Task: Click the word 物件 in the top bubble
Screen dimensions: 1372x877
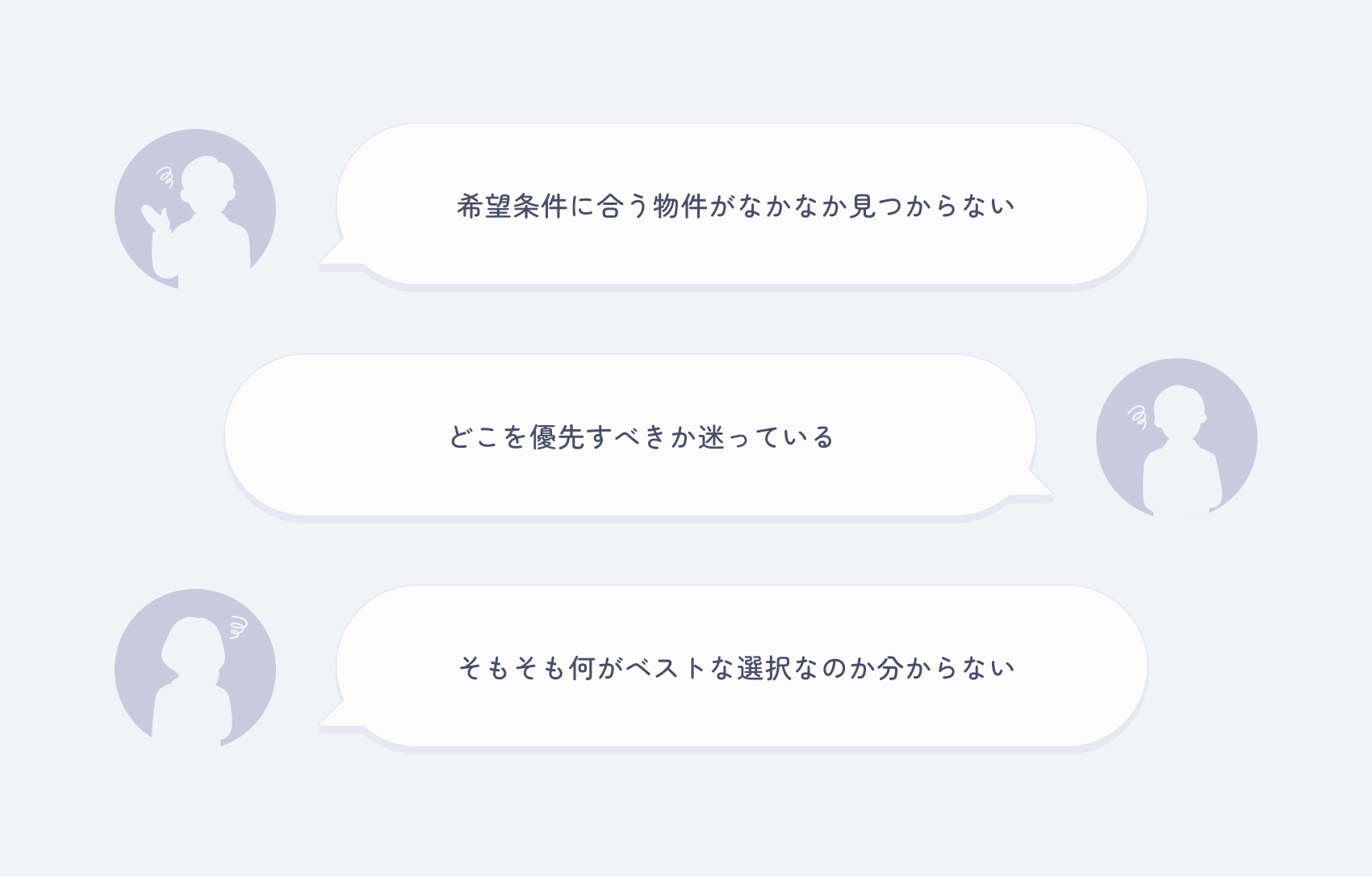Action: click(x=680, y=207)
